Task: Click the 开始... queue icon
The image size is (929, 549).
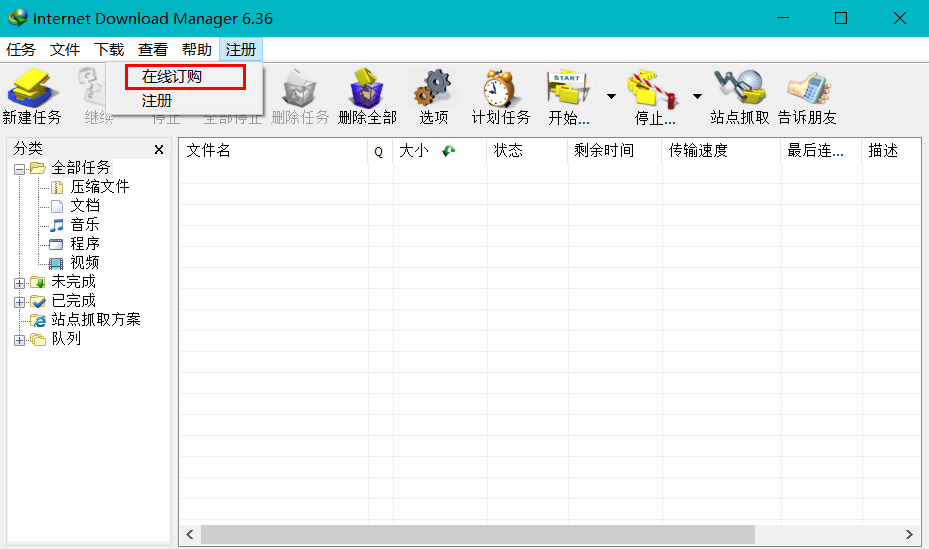Action: (x=568, y=89)
